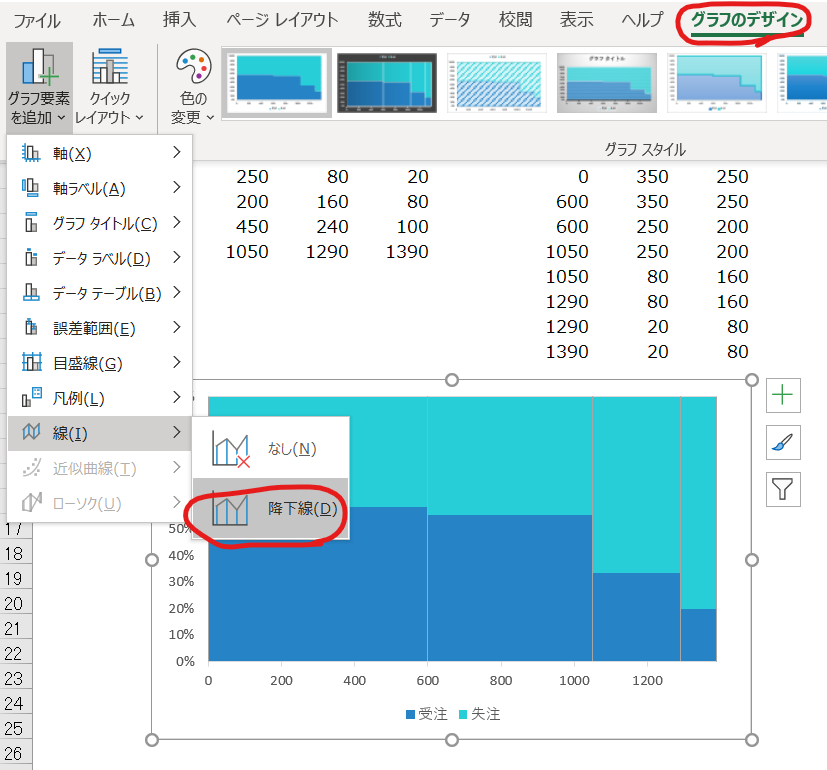Click the 受注 legend entry in chart

click(426, 714)
